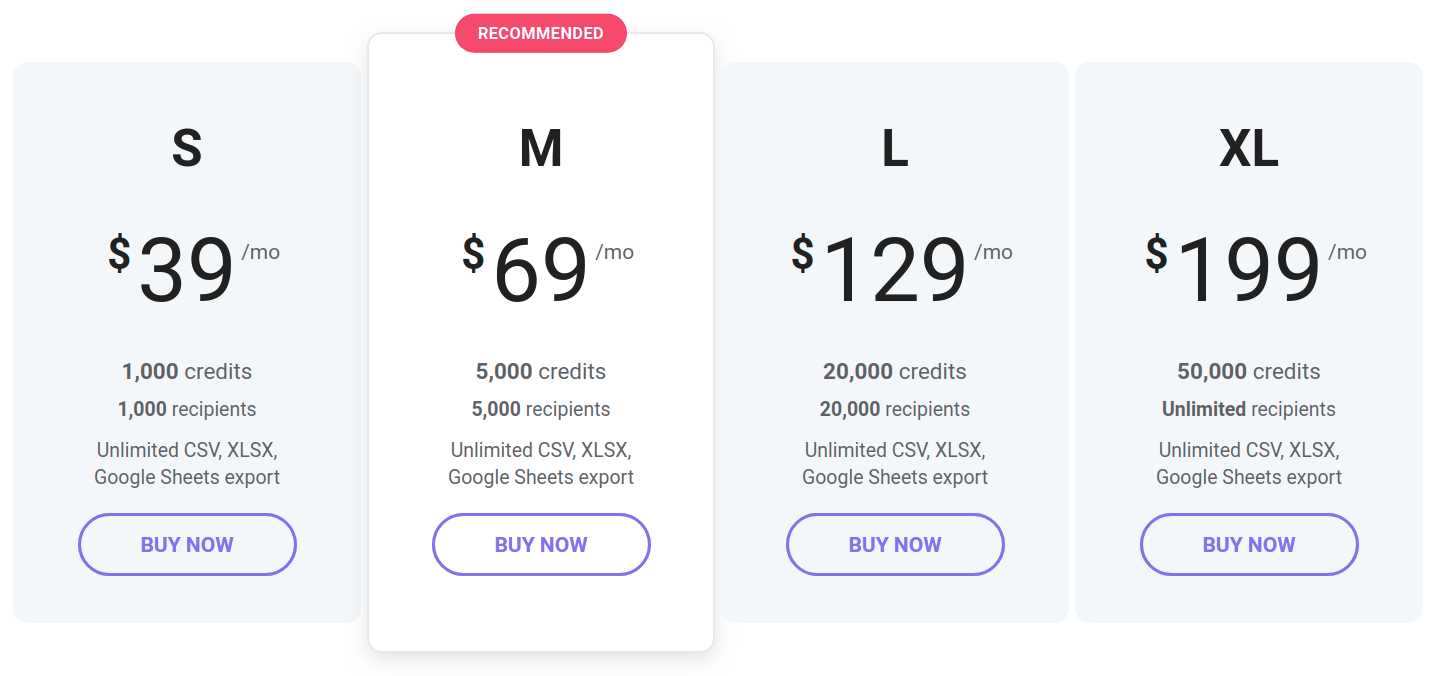Click the $39 per month price

point(194,269)
